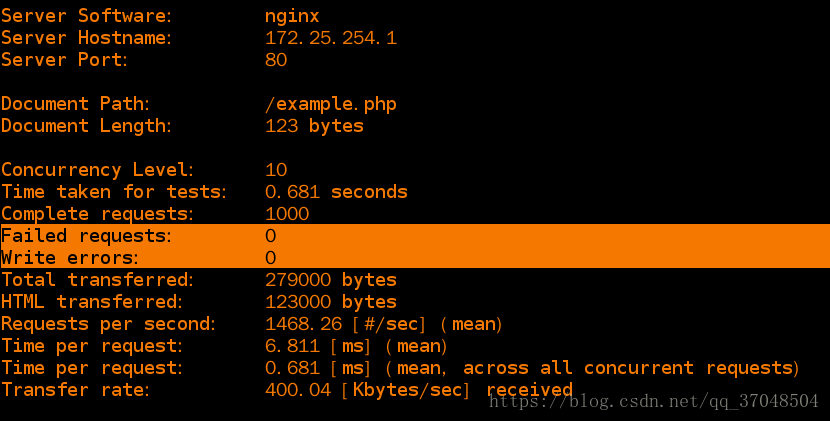Select the Failed requests value 0

(x=270, y=236)
